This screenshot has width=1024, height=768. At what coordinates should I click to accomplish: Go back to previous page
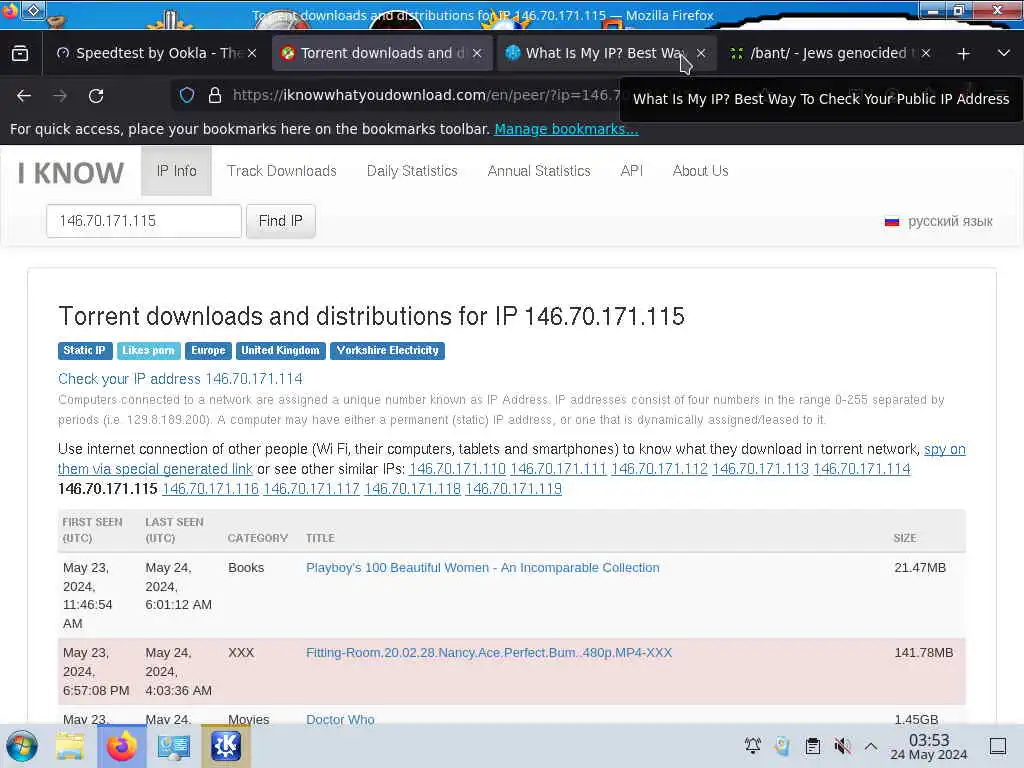[24, 96]
